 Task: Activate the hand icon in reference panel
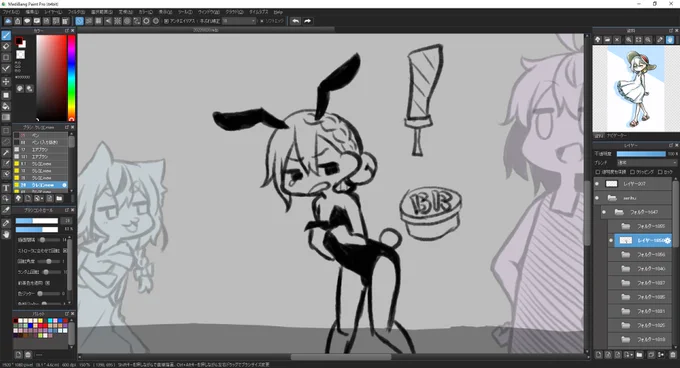[670, 40]
